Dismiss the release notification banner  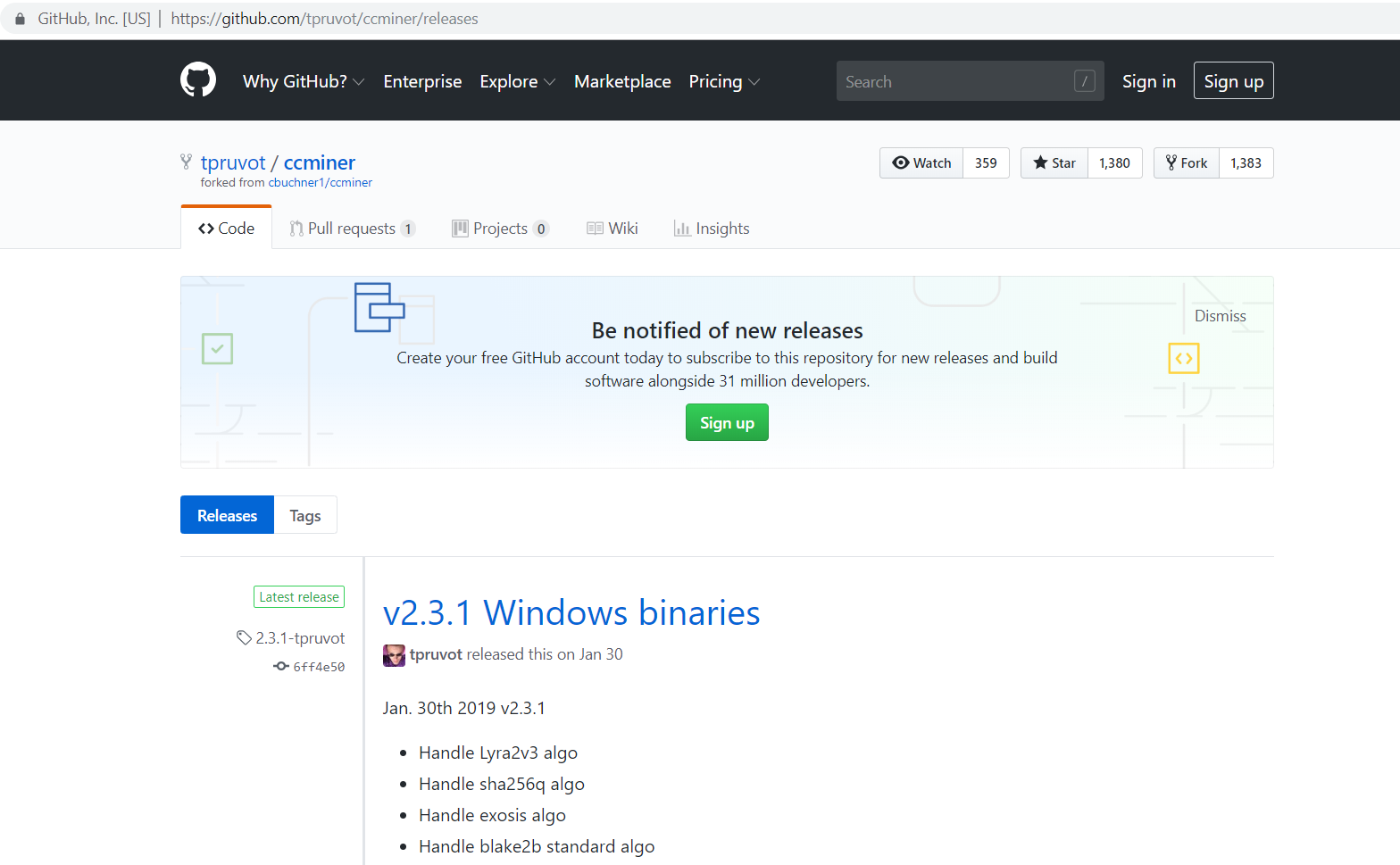click(1221, 316)
